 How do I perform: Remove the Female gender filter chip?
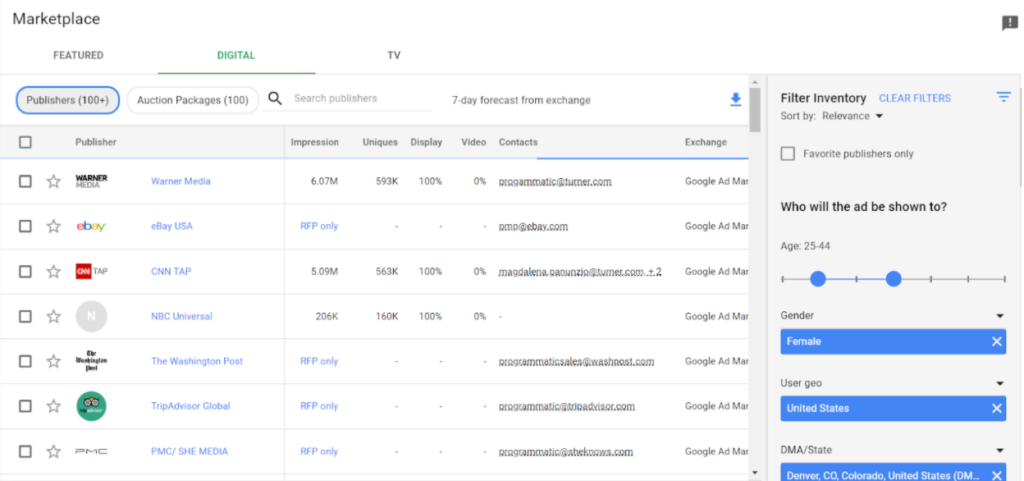coord(997,341)
